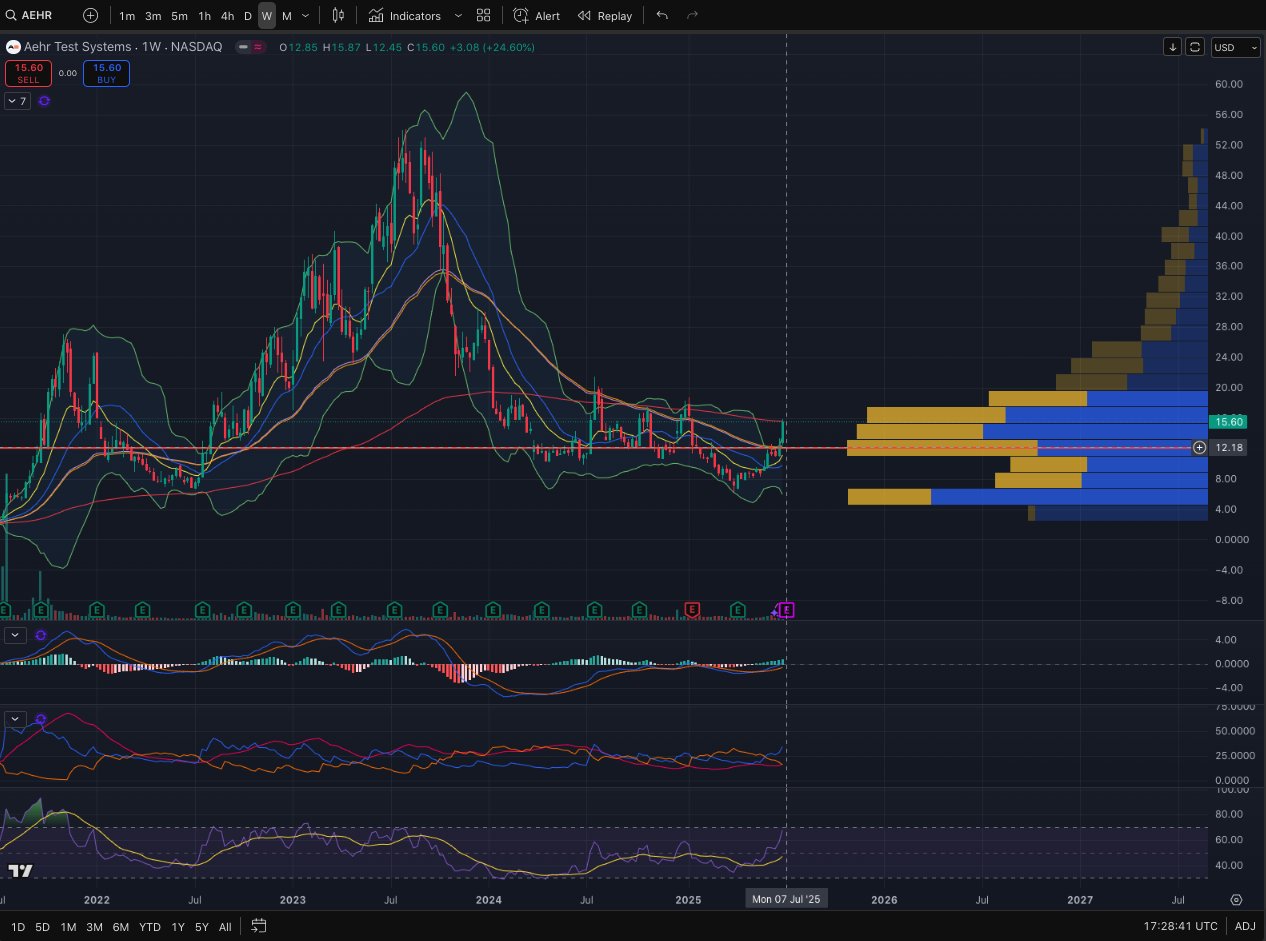
Task: Click the red earnings marker in early 2025
Action: coord(691,609)
